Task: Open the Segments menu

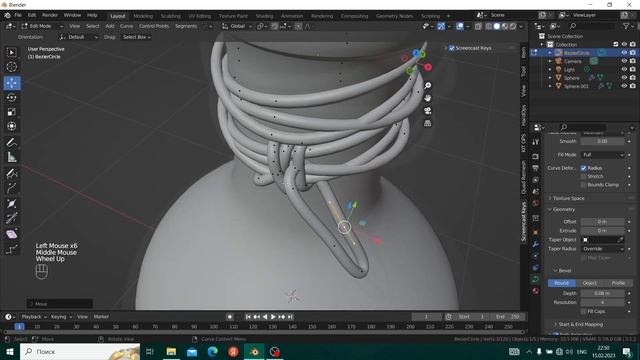Action: click(186, 26)
